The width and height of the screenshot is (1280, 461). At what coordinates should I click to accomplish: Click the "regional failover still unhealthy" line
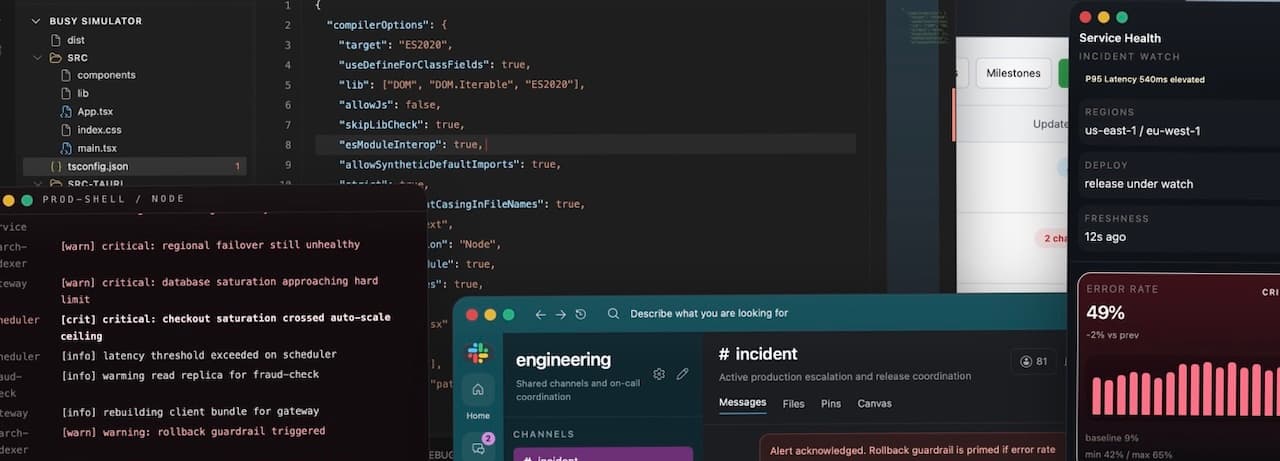point(210,244)
